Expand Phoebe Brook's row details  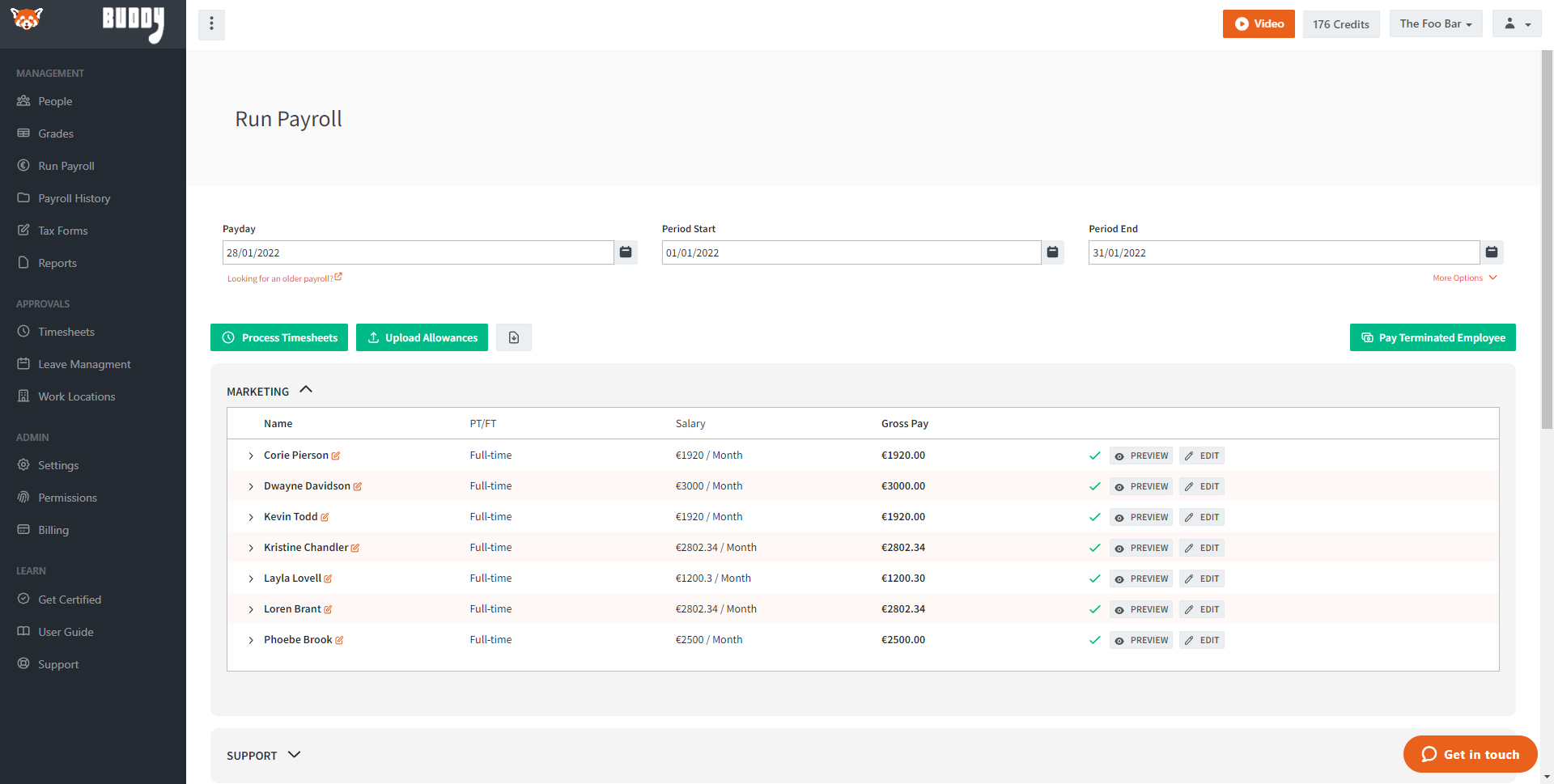(251, 641)
